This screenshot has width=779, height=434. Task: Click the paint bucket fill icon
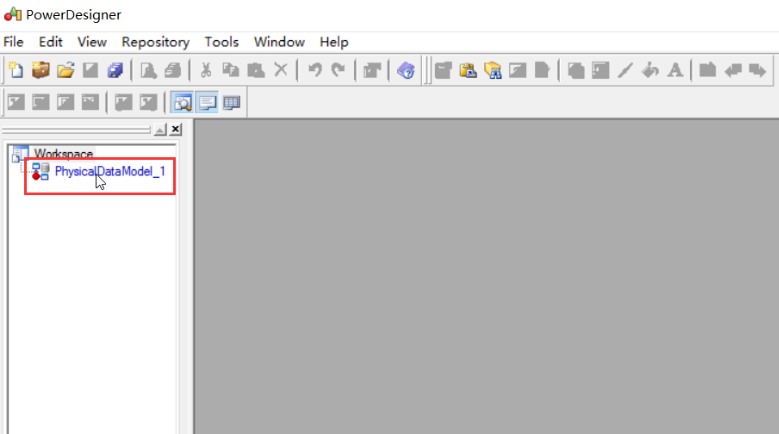[650, 71]
